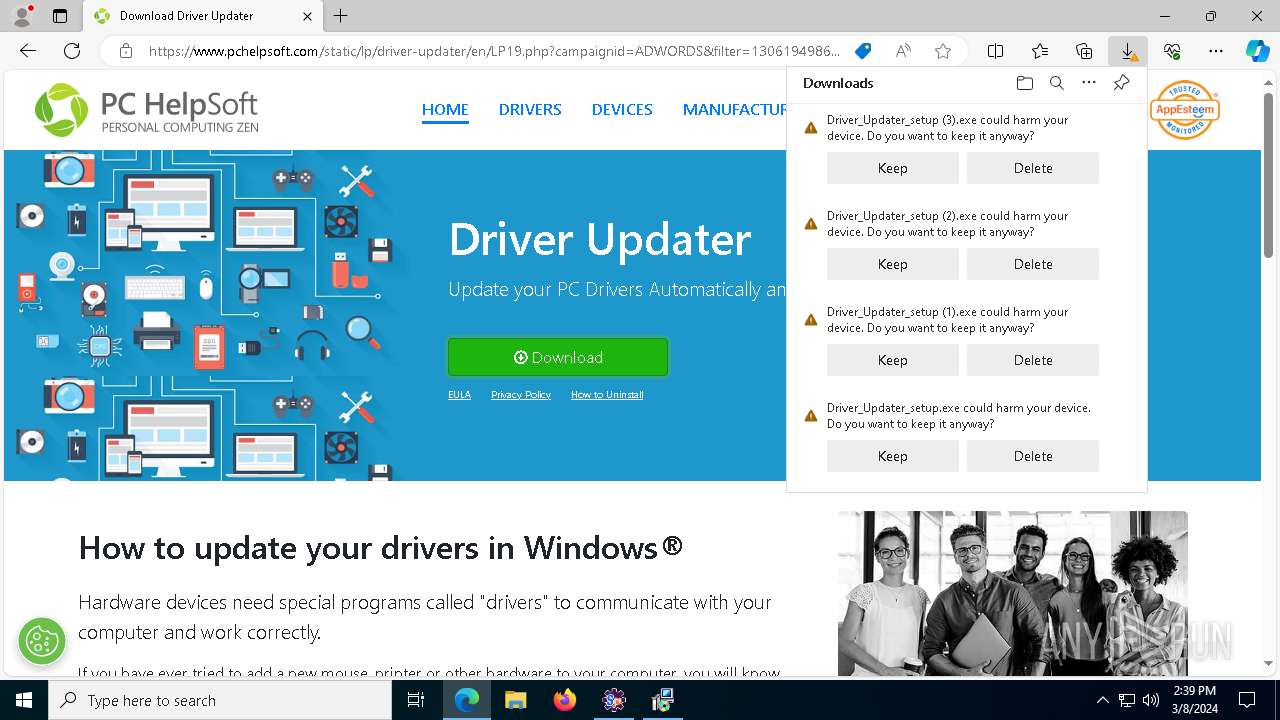1280x720 pixels.
Task: Click the AppEsteem trusted badge
Action: coord(1185,110)
